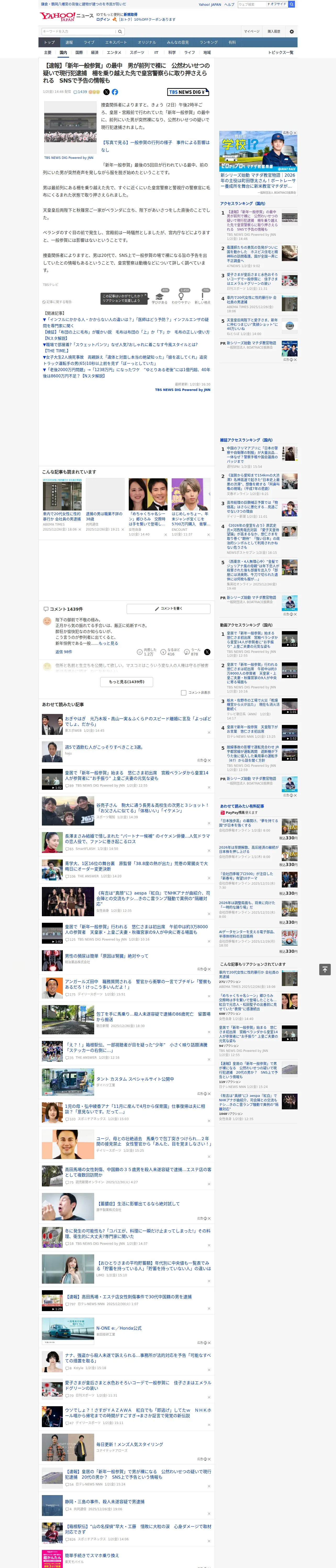This screenshot has height=1568, width=336.
Task: Click the ウェブ検索 input field
Action: click(251, 4)
